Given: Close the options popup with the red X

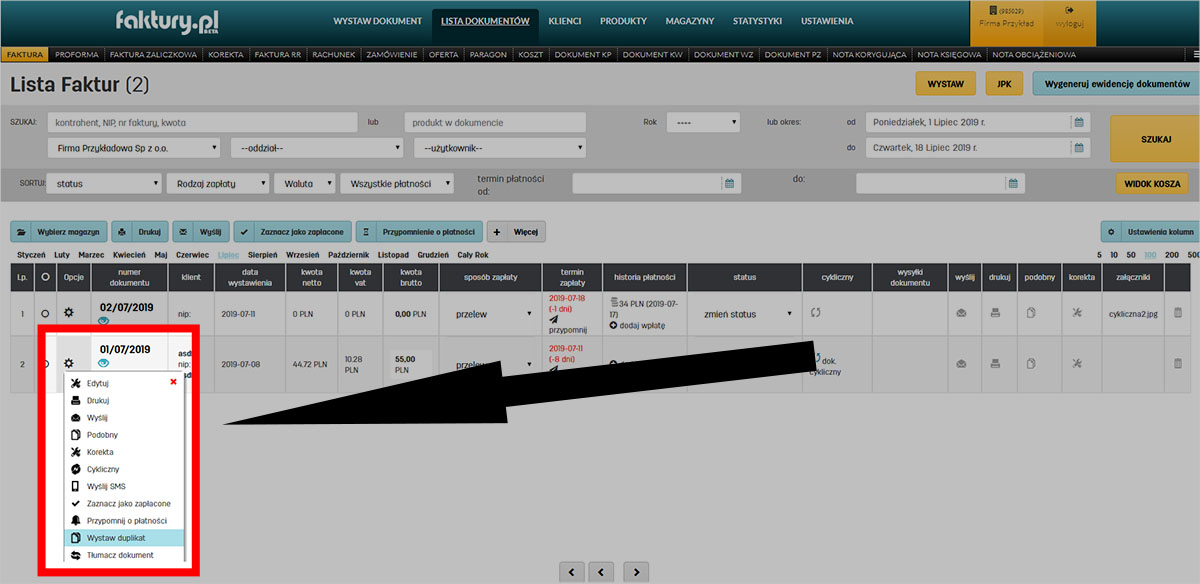Looking at the screenshot, I should pyautogui.click(x=173, y=382).
